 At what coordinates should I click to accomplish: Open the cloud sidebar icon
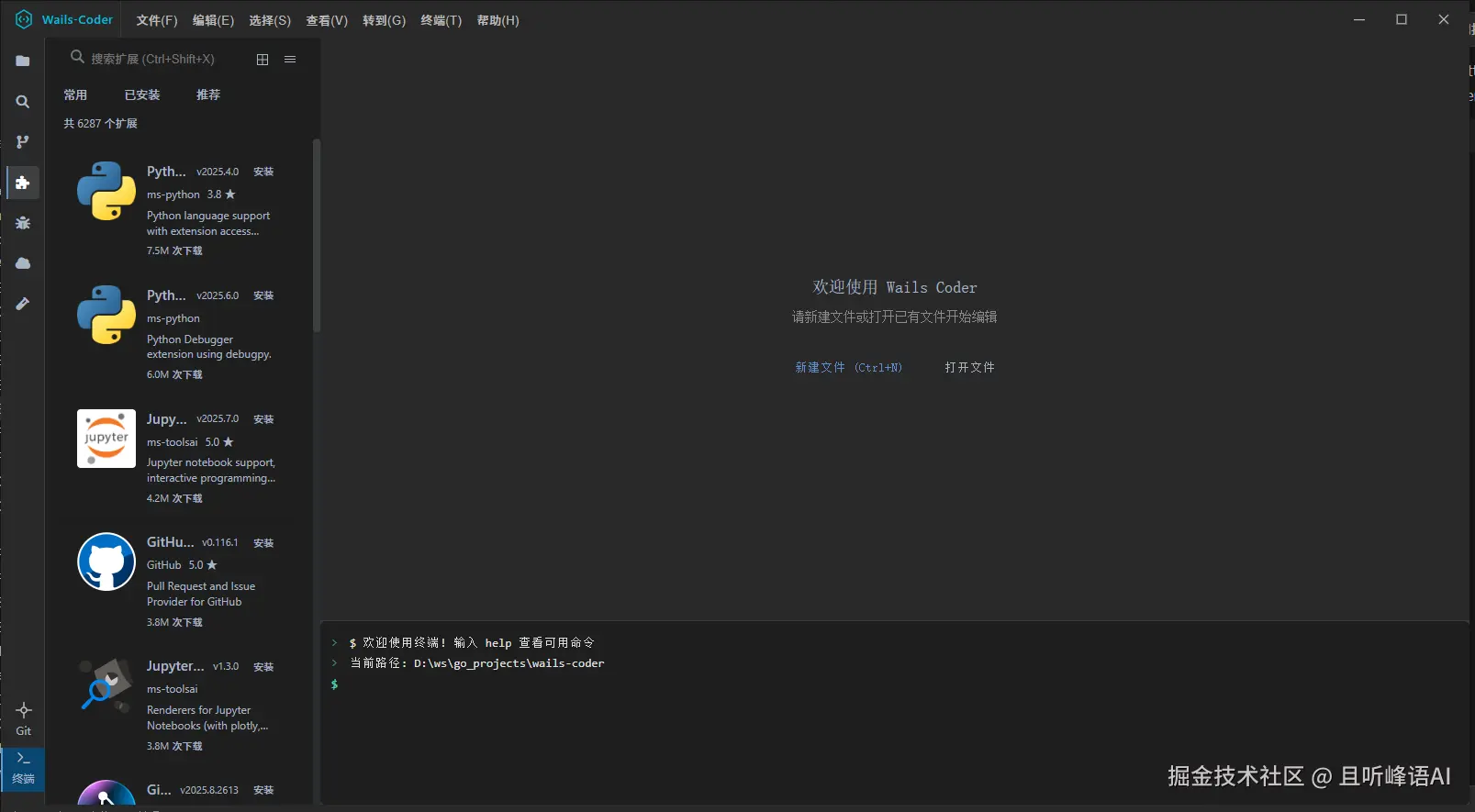(x=23, y=263)
